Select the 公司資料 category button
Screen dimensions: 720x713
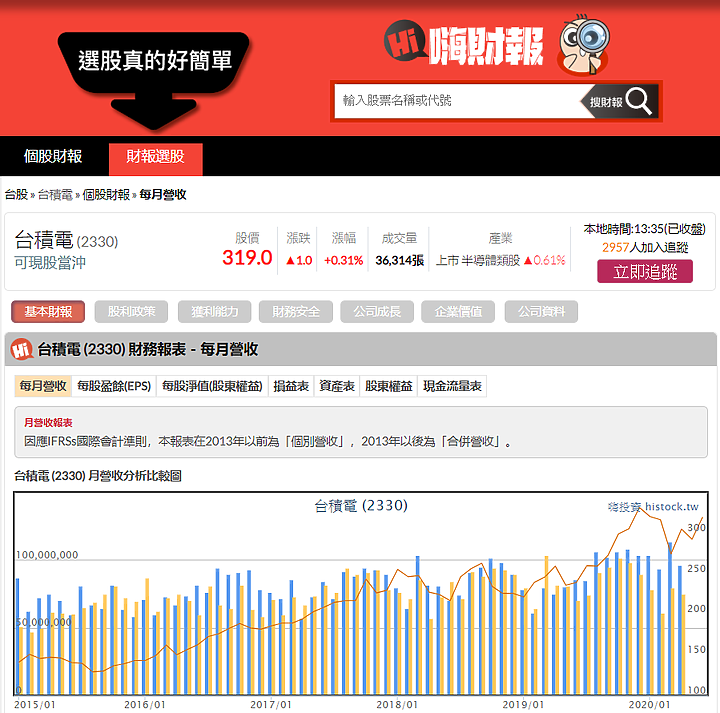tap(541, 312)
